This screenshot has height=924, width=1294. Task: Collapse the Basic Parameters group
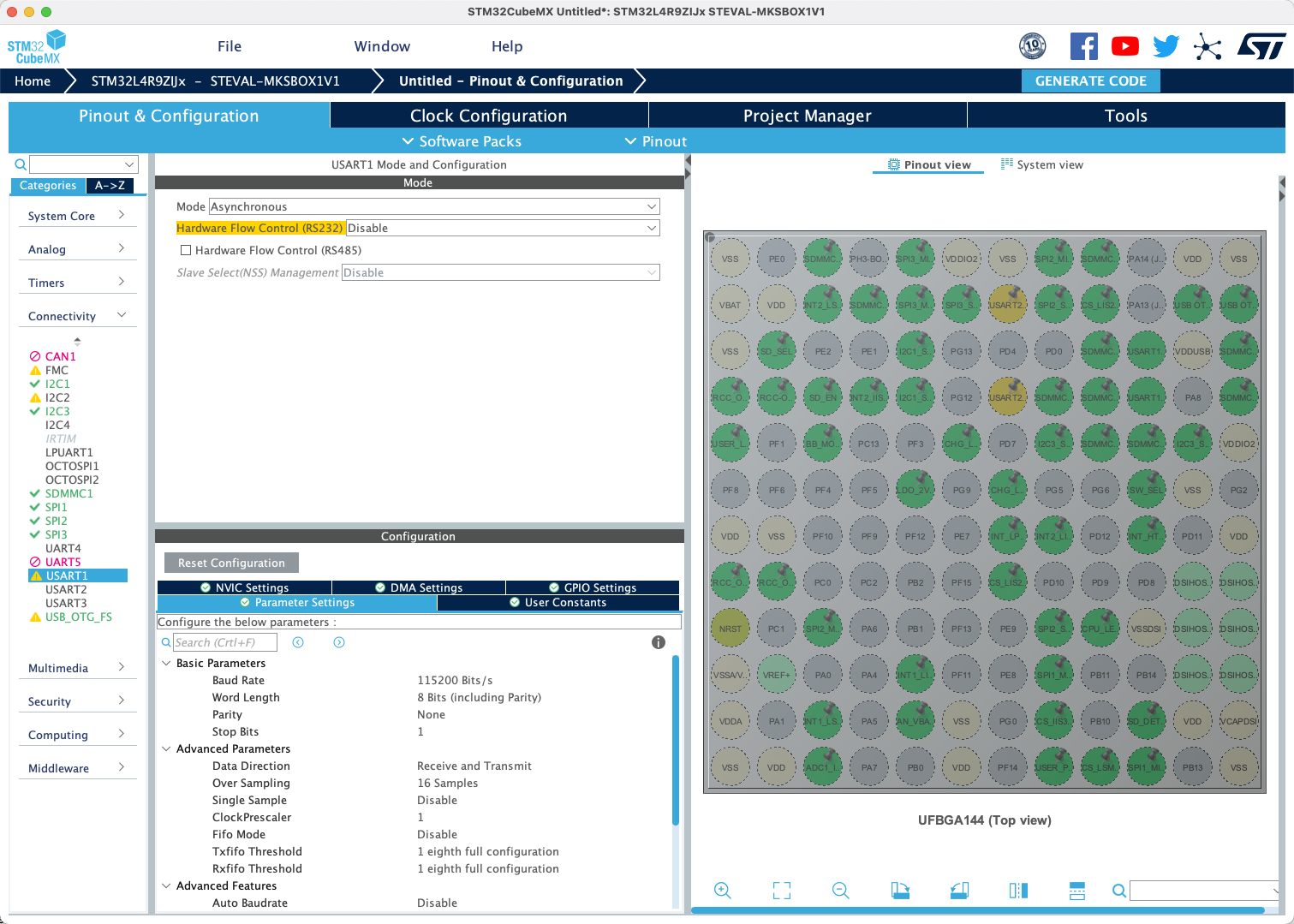pos(166,663)
